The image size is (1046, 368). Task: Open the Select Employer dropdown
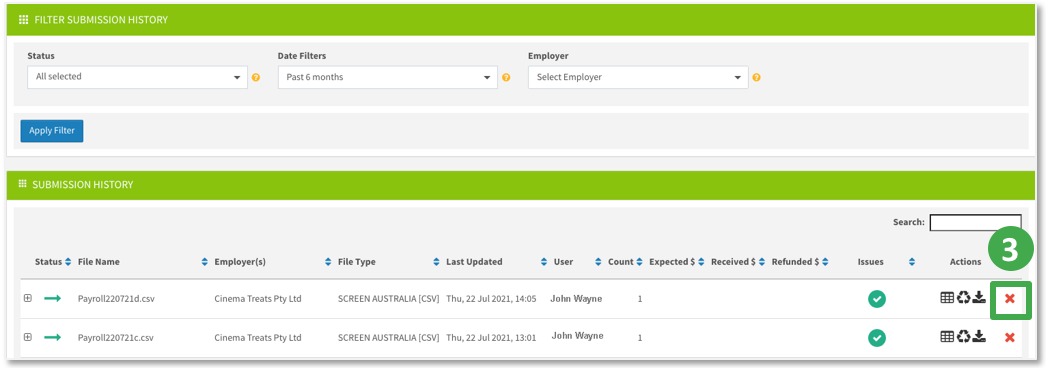(x=638, y=77)
